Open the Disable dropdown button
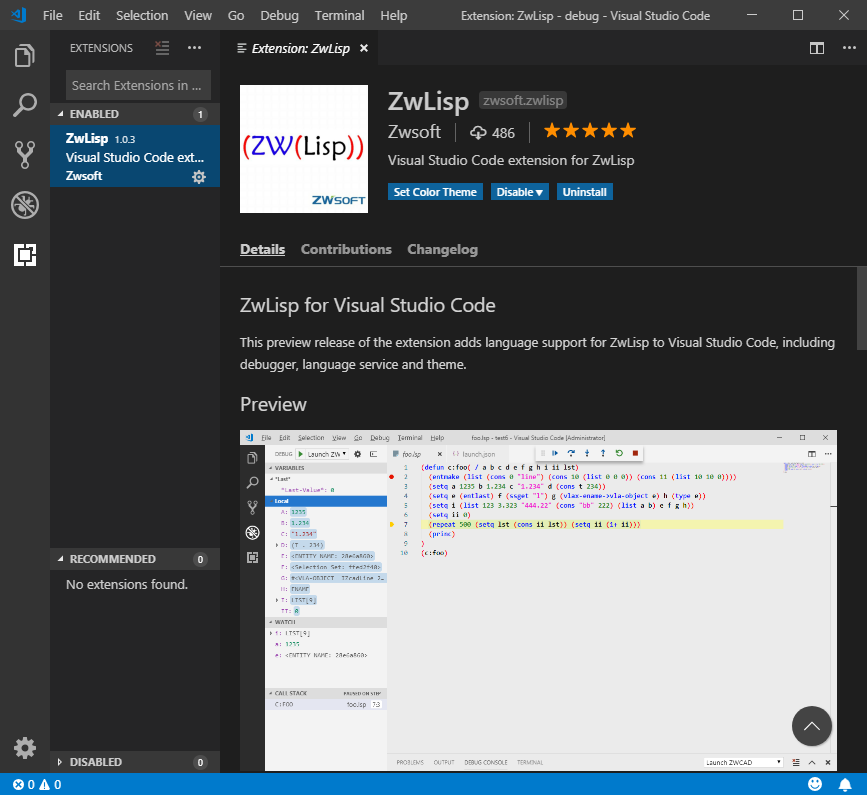867x795 pixels. click(520, 192)
